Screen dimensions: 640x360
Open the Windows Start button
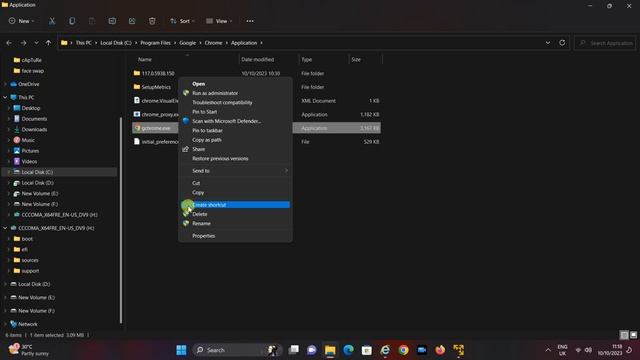point(181,350)
